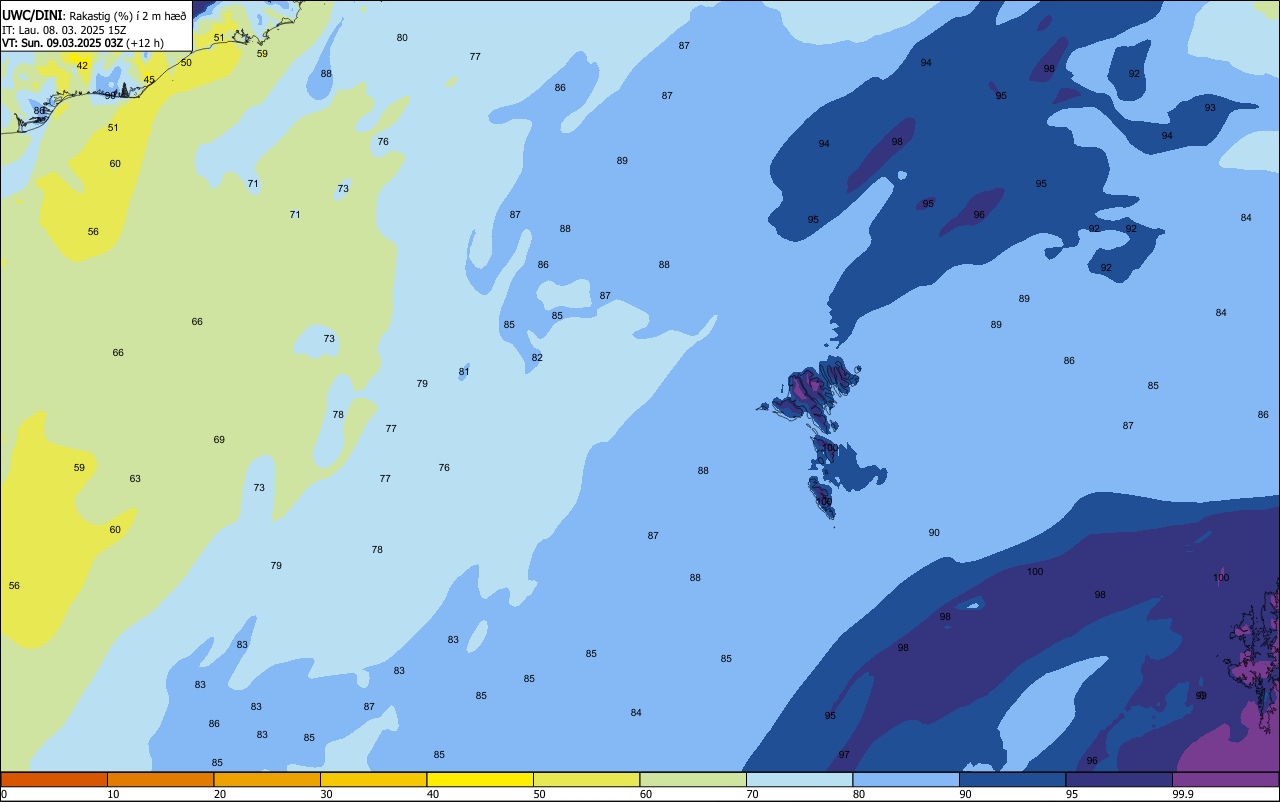The width and height of the screenshot is (1280, 802).
Task: Click the purple legend swatch above 99.9
Action: click(x=1226, y=779)
